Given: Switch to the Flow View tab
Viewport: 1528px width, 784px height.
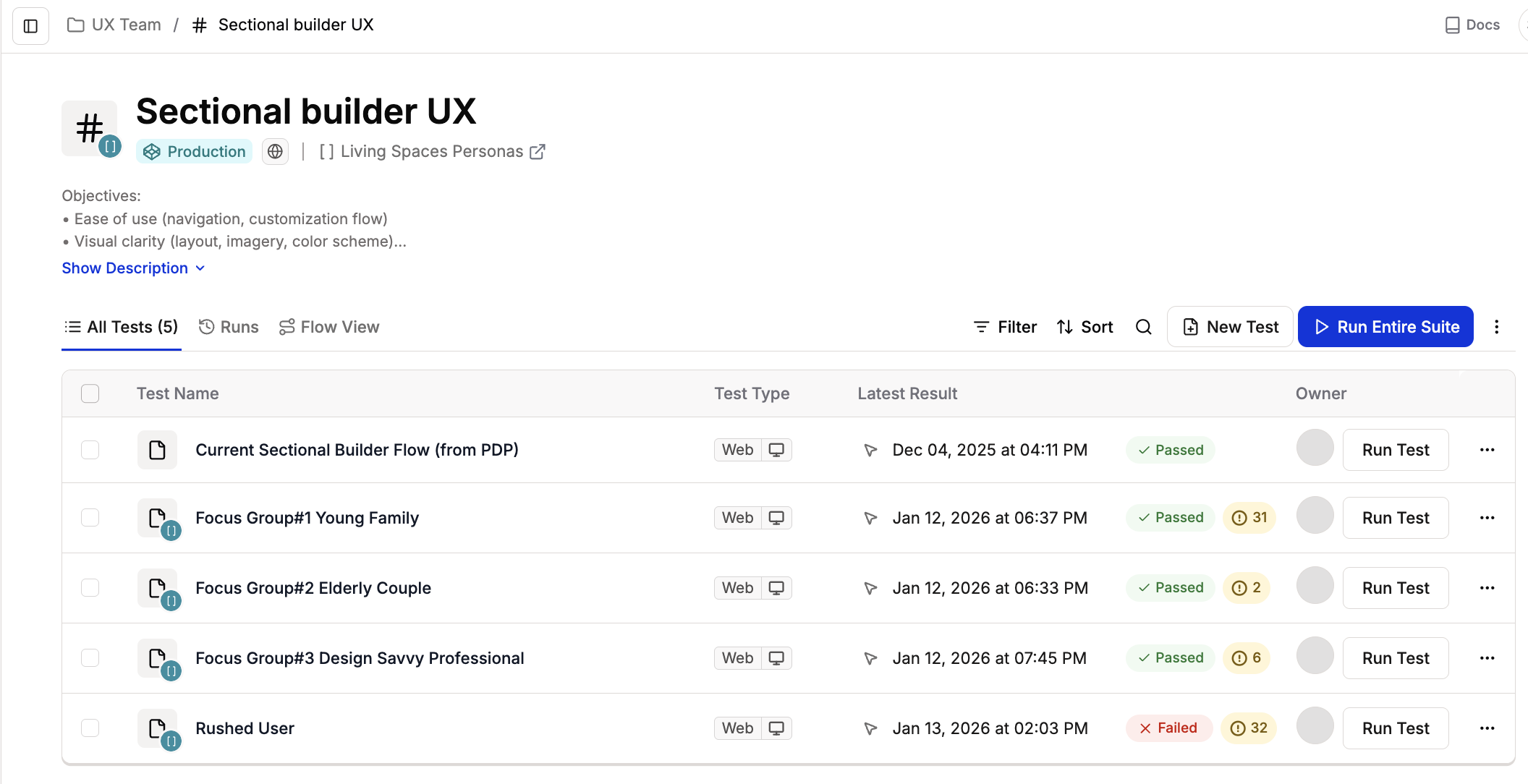Looking at the screenshot, I should [x=329, y=327].
